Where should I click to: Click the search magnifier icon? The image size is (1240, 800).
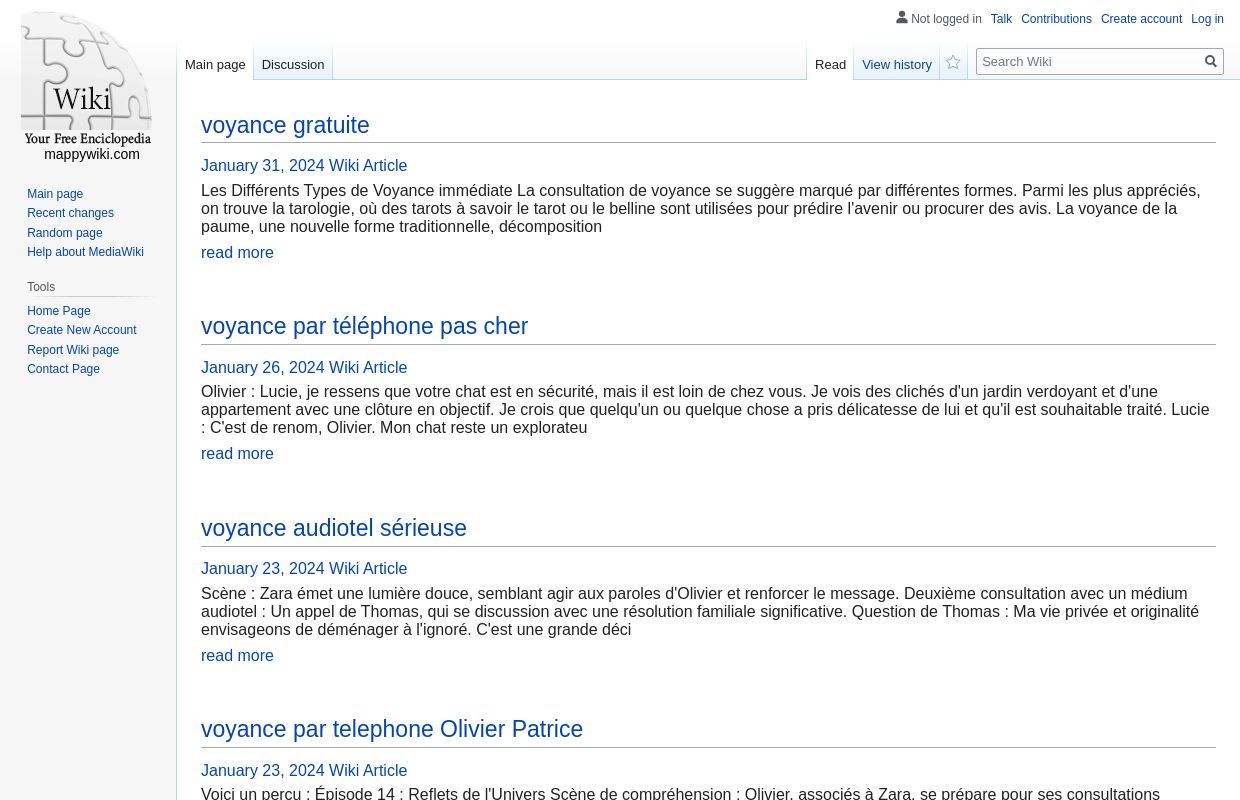(1211, 62)
